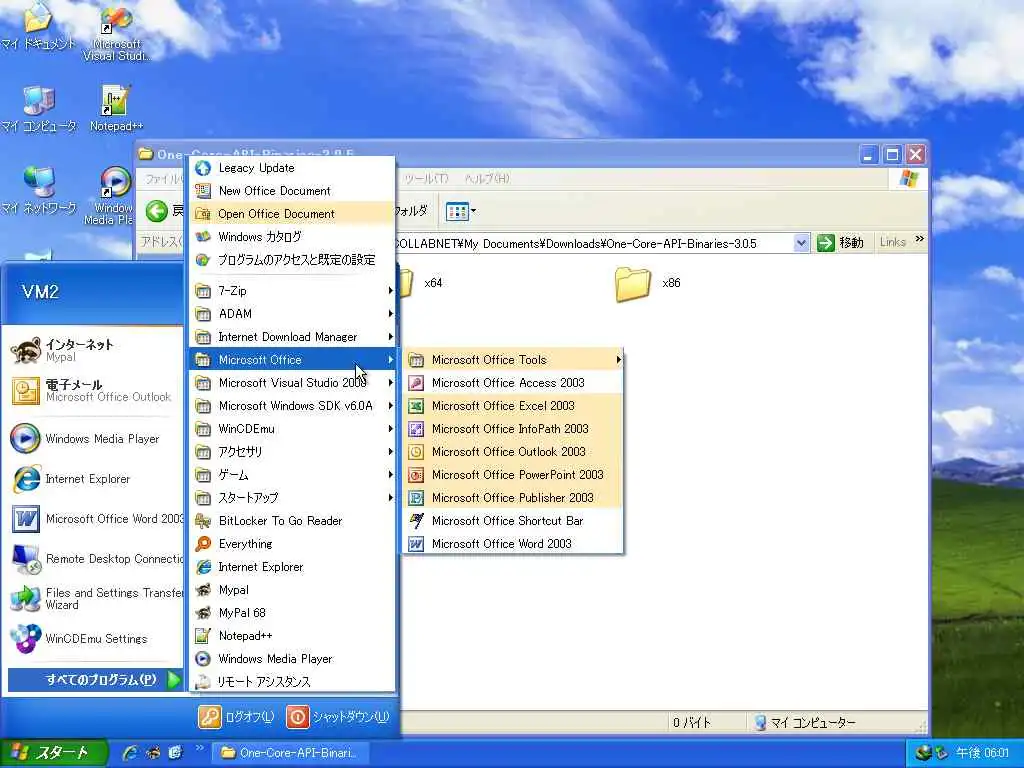Launch BitLocker To Go Reader
Image resolution: width=1024 pixels, height=768 pixels.
(x=292, y=520)
